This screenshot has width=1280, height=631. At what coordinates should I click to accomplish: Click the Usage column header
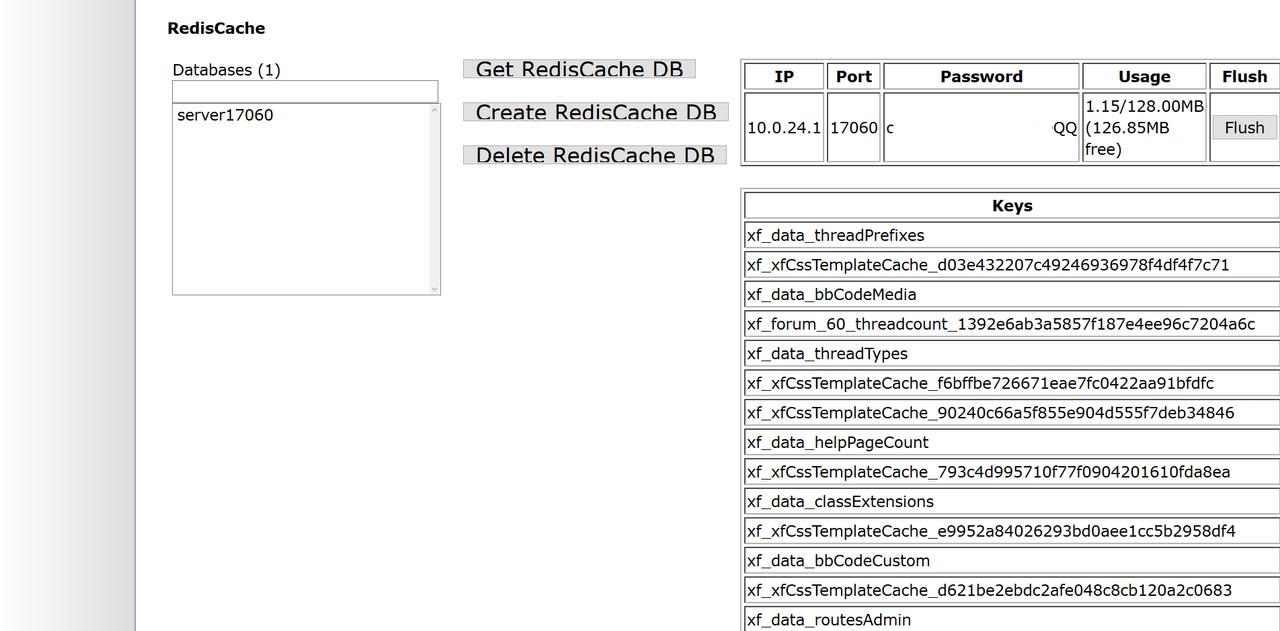pyautogui.click(x=1144, y=76)
